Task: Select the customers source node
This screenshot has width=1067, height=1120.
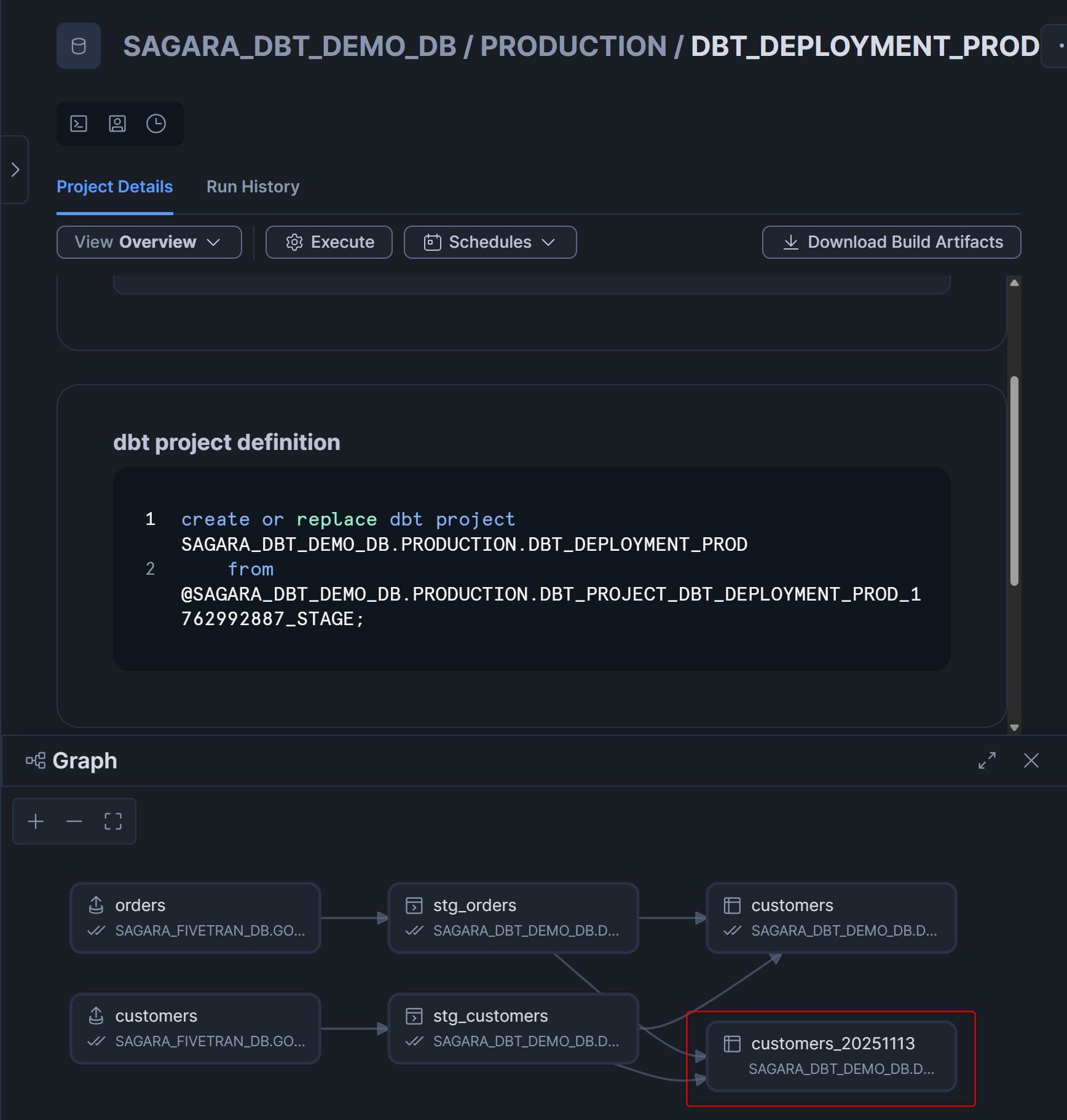Action: click(195, 1029)
